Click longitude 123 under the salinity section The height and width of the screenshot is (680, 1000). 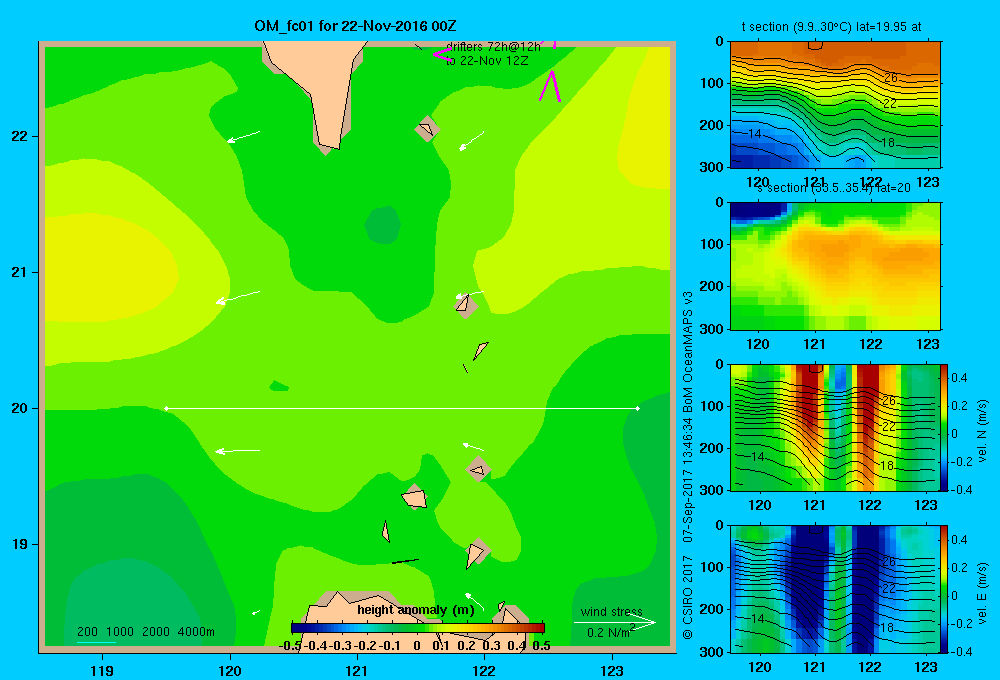point(927,344)
